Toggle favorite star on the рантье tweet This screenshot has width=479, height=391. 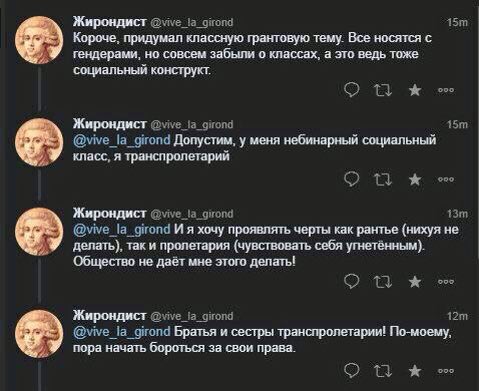(x=415, y=281)
